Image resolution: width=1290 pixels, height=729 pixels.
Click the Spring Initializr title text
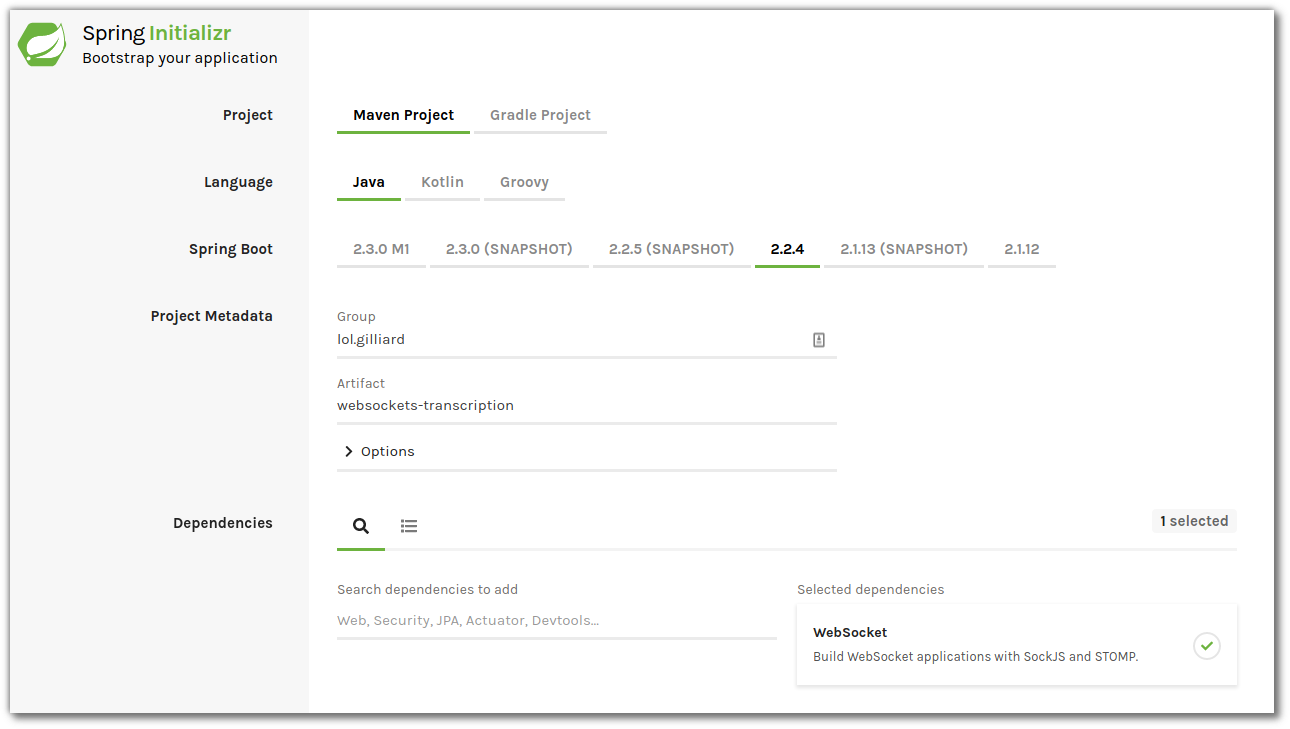pyautogui.click(x=157, y=33)
